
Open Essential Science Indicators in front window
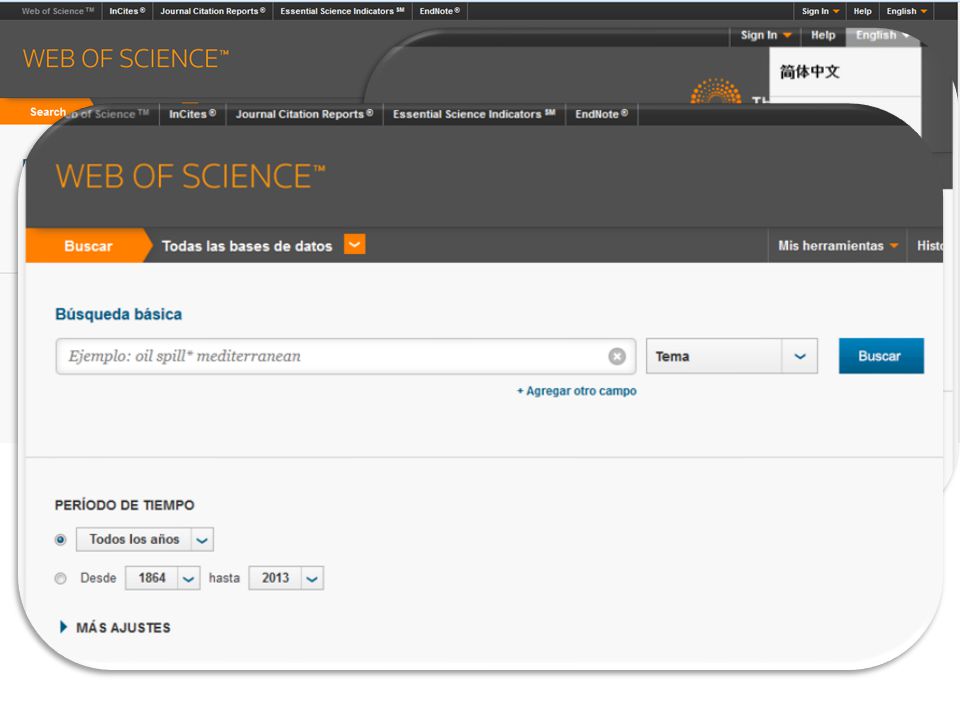click(474, 114)
